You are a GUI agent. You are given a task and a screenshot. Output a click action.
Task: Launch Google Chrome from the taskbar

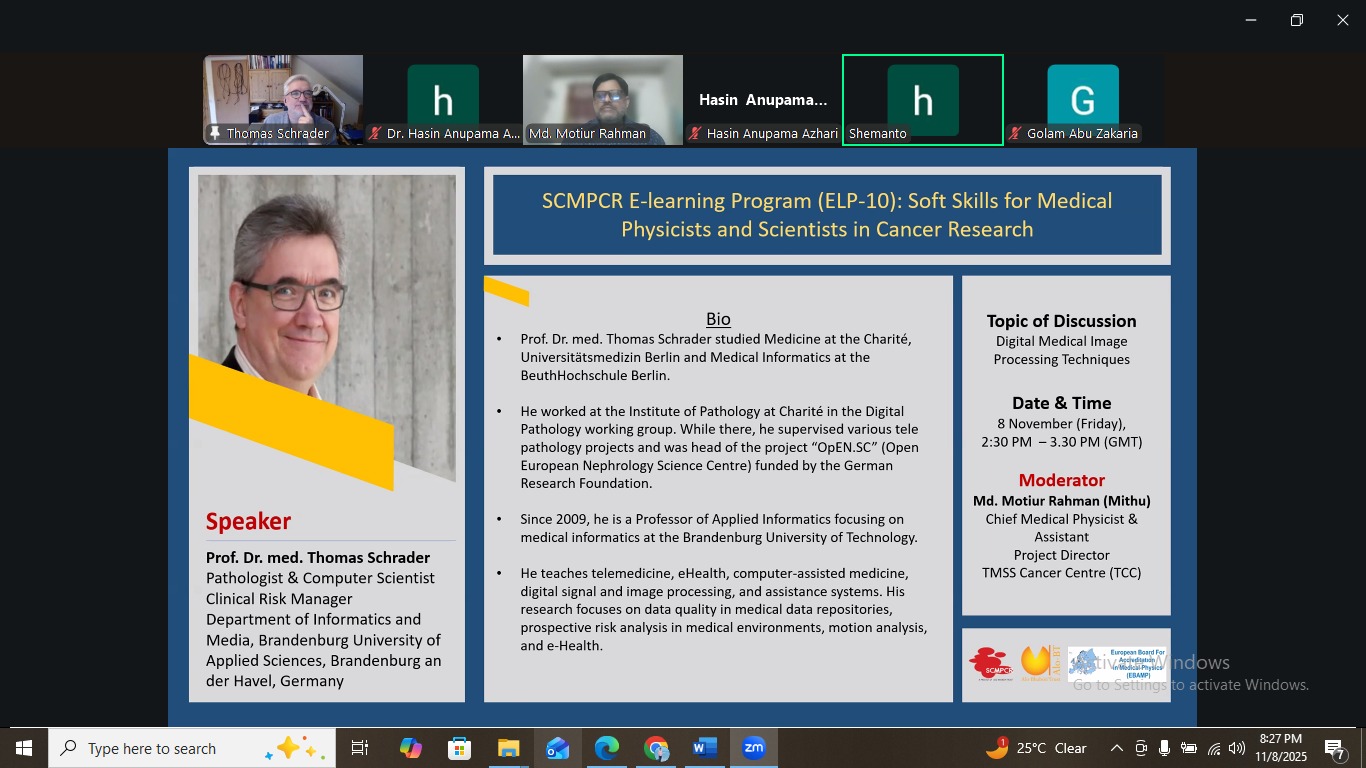[656, 748]
